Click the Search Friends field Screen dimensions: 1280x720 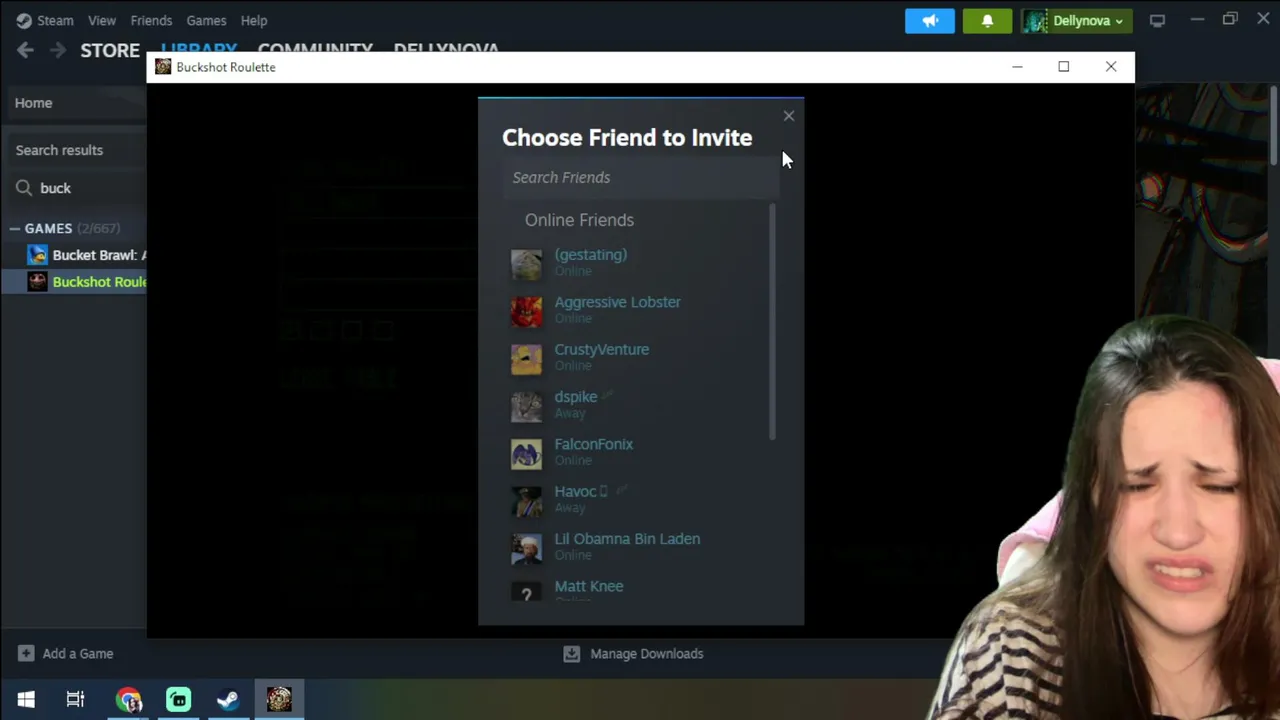click(x=640, y=177)
